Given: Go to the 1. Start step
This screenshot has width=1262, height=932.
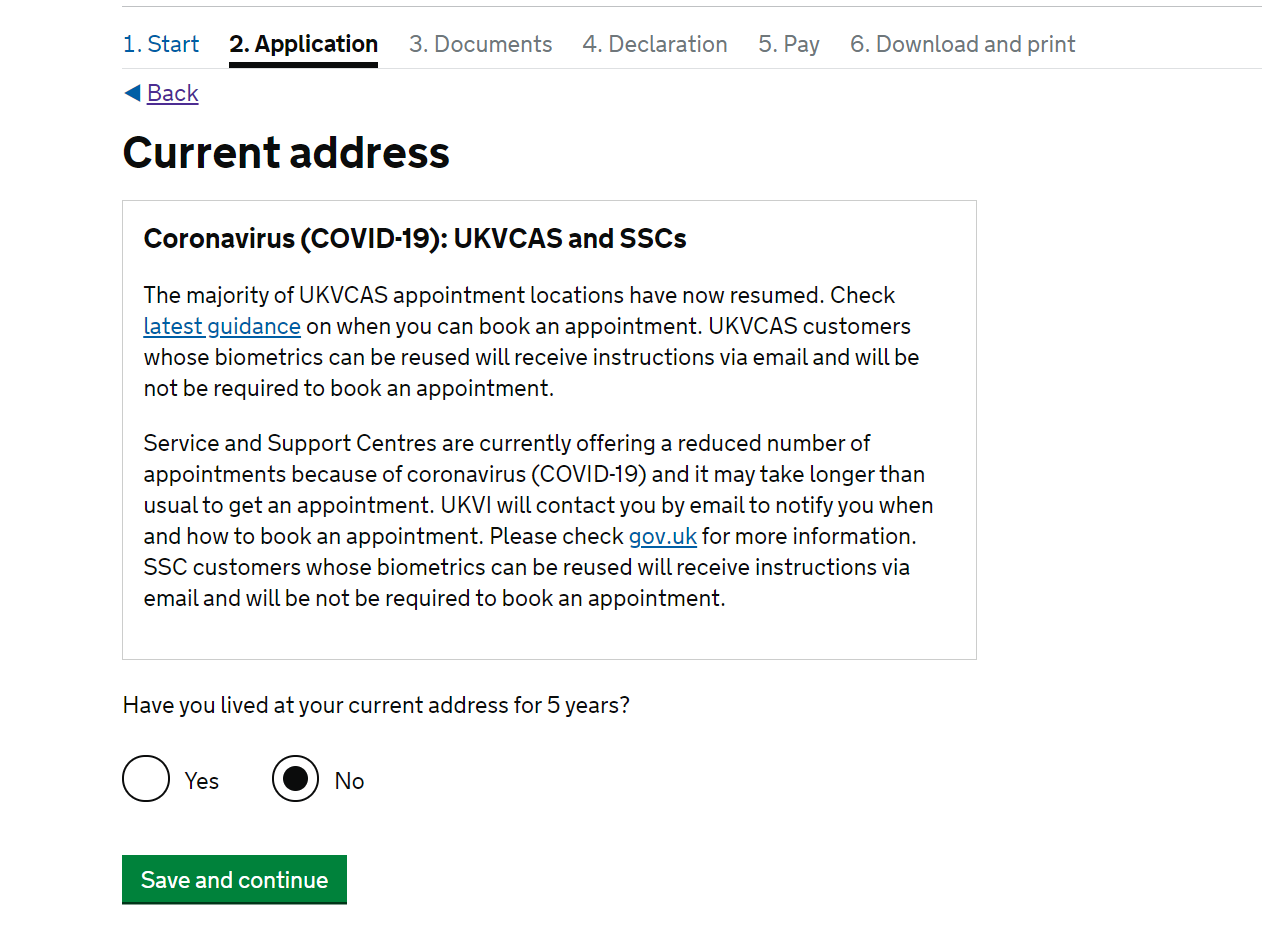Looking at the screenshot, I should (161, 44).
